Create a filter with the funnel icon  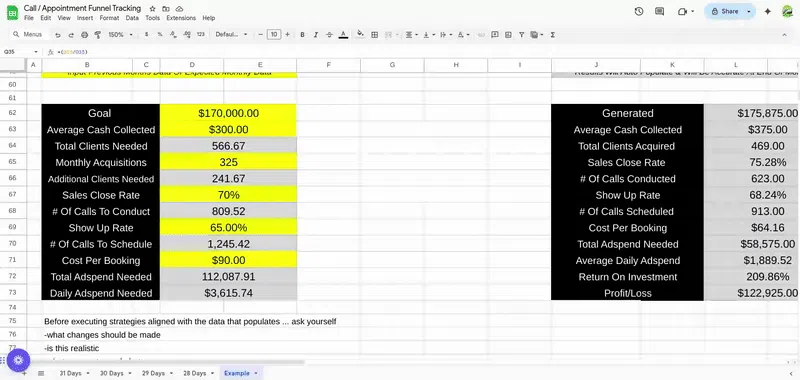tap(521, 35)
